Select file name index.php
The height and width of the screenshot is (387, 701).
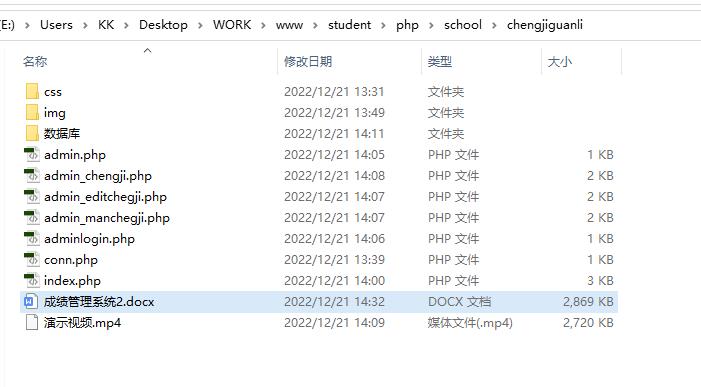72,281
